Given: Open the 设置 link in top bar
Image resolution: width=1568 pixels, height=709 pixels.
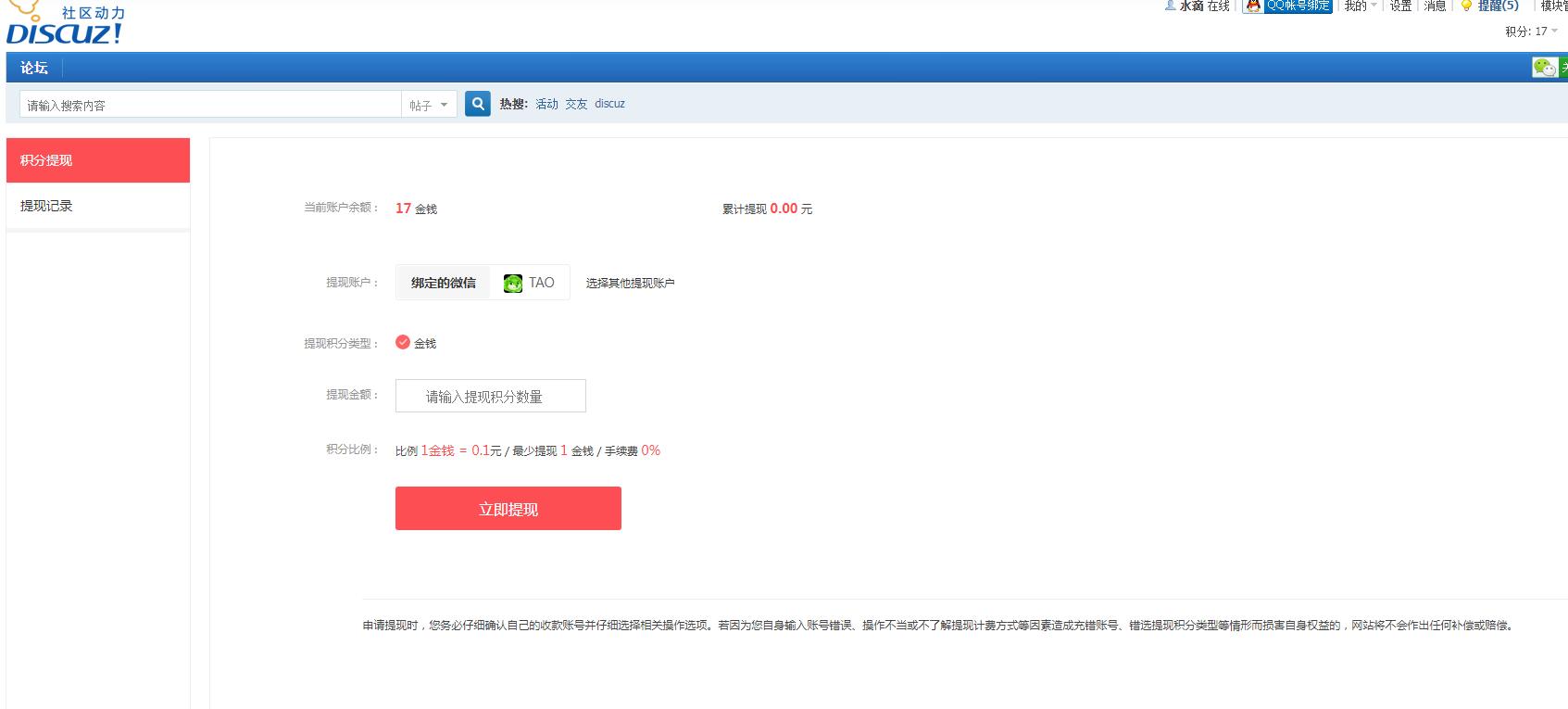Looking at the screenshot, I should 1400,6.
